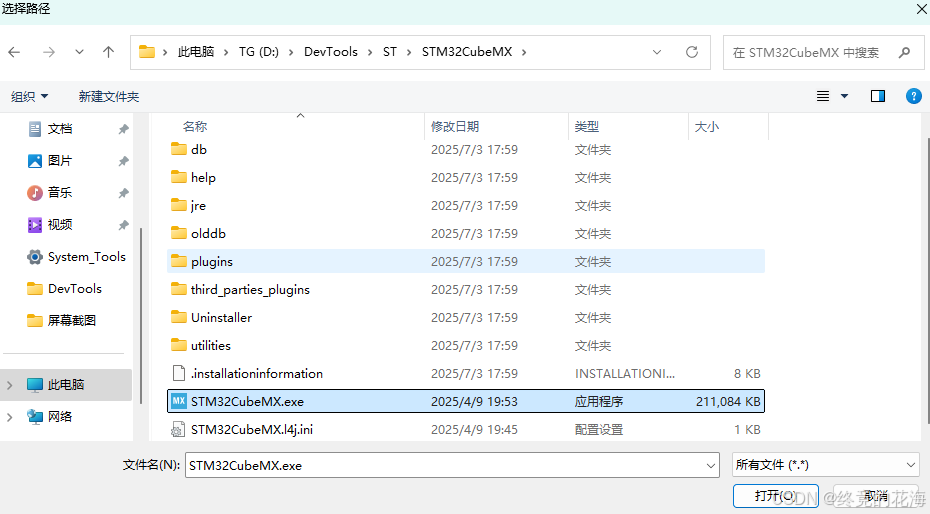Screen dimensions: 930x514
Task: Go back with the left arrow
Action: click(x=14, y=52)
